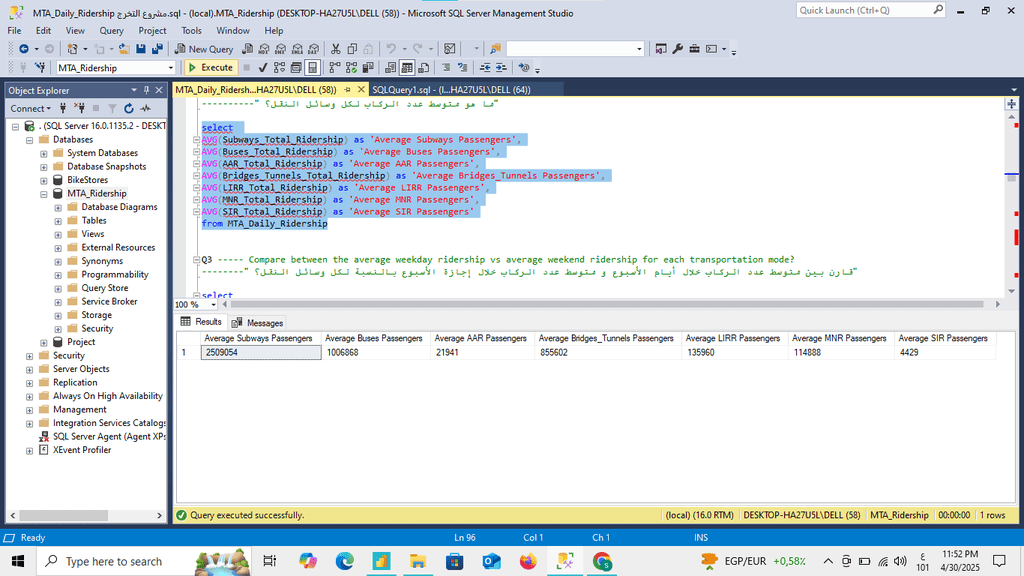Click in the Quick Launch search box
The width and height of the screenshot is (1024, 576).
coord(871,10)
